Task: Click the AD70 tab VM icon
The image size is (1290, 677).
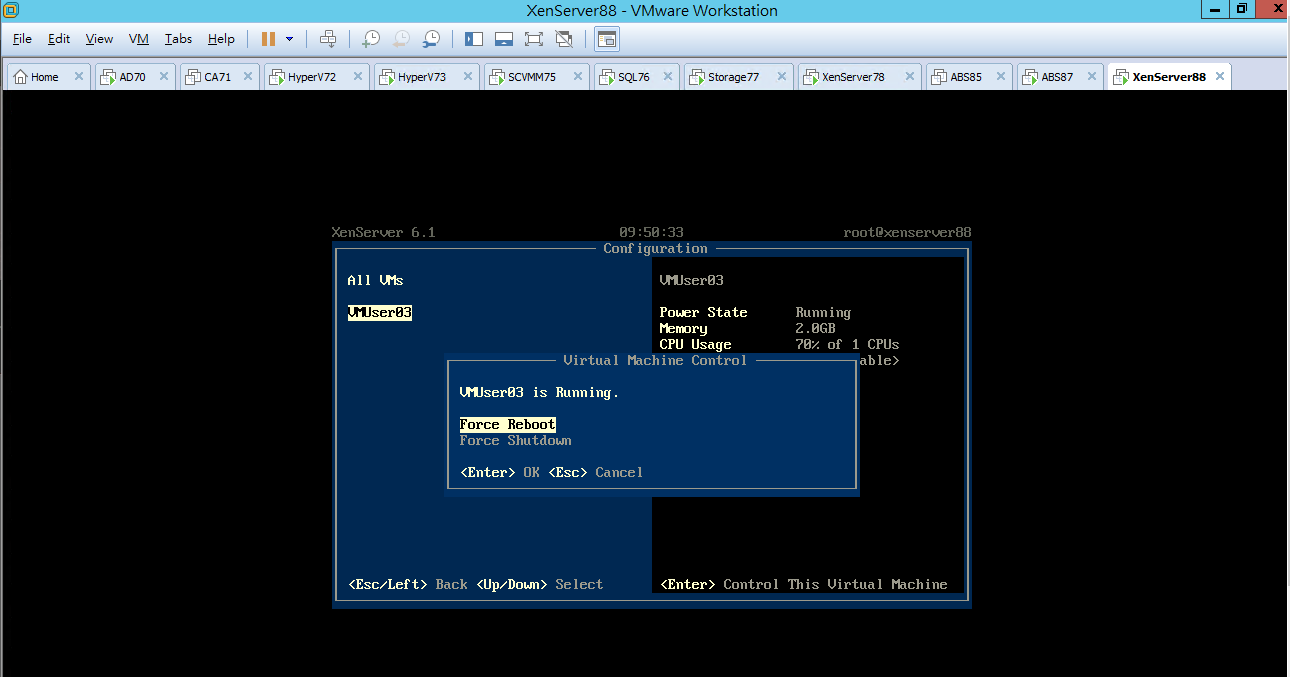Action: [108, 77]
